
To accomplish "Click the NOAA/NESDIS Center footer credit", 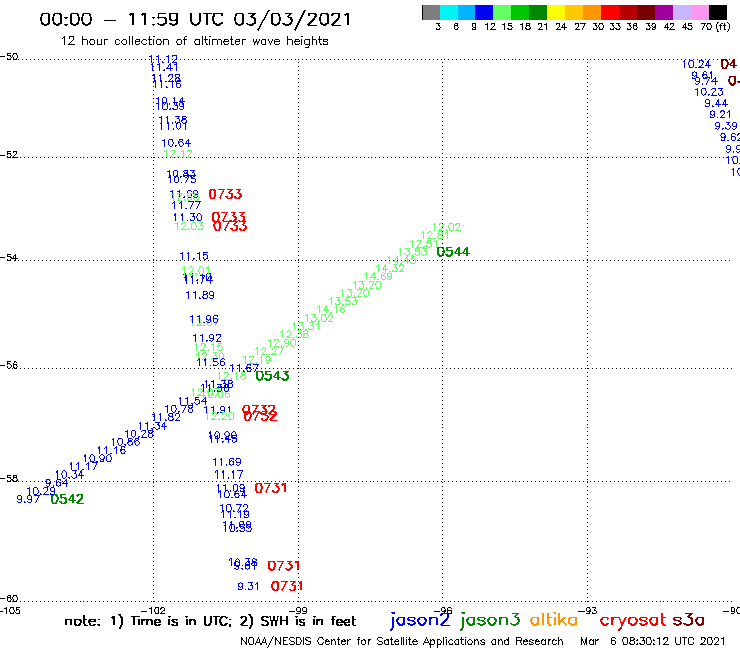I will pos(402,642).
